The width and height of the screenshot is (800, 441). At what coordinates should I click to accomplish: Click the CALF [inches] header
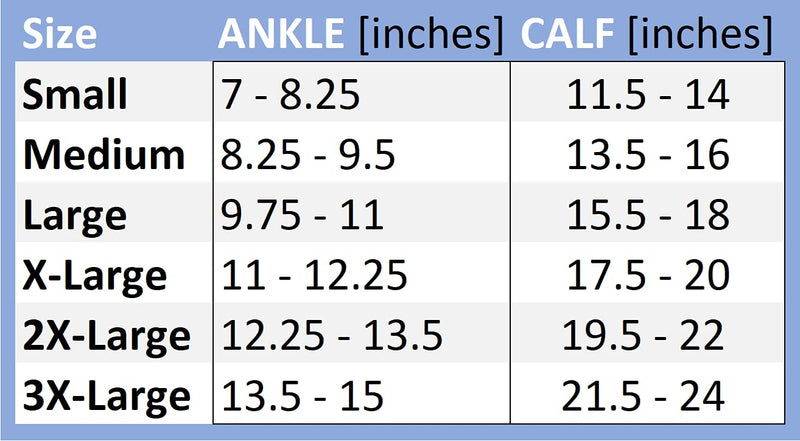pyautogui.click(x=646, y=34)
